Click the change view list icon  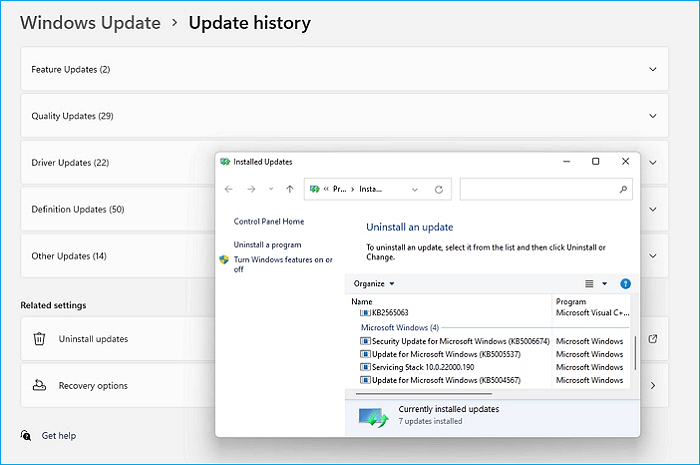point(589,284)
